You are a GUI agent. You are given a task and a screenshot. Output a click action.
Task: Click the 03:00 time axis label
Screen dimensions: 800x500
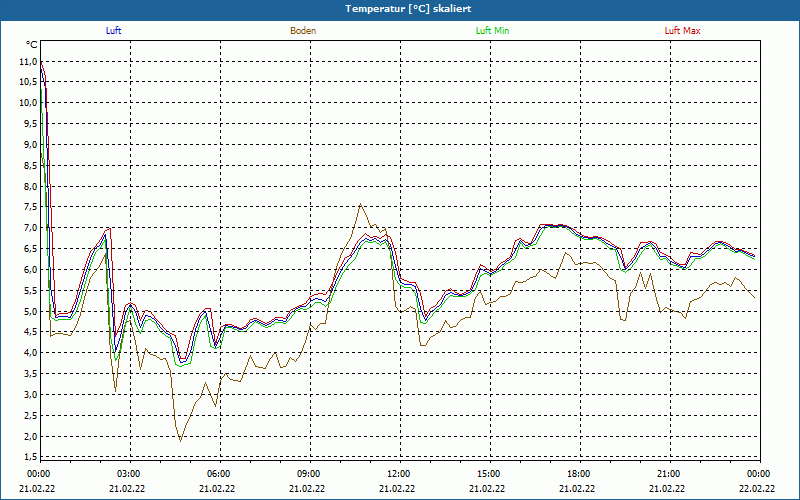(x=129, y=474)
